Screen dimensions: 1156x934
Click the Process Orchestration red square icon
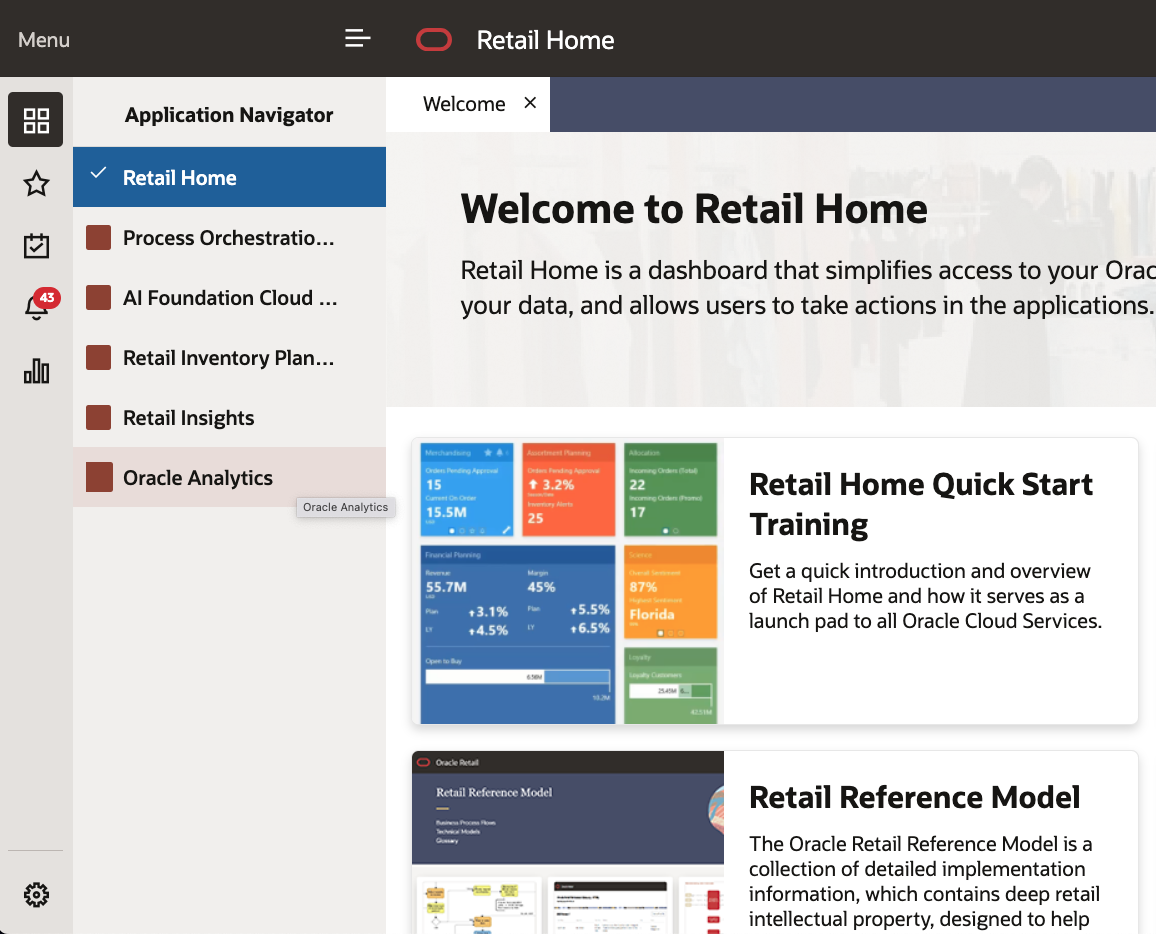99,238
